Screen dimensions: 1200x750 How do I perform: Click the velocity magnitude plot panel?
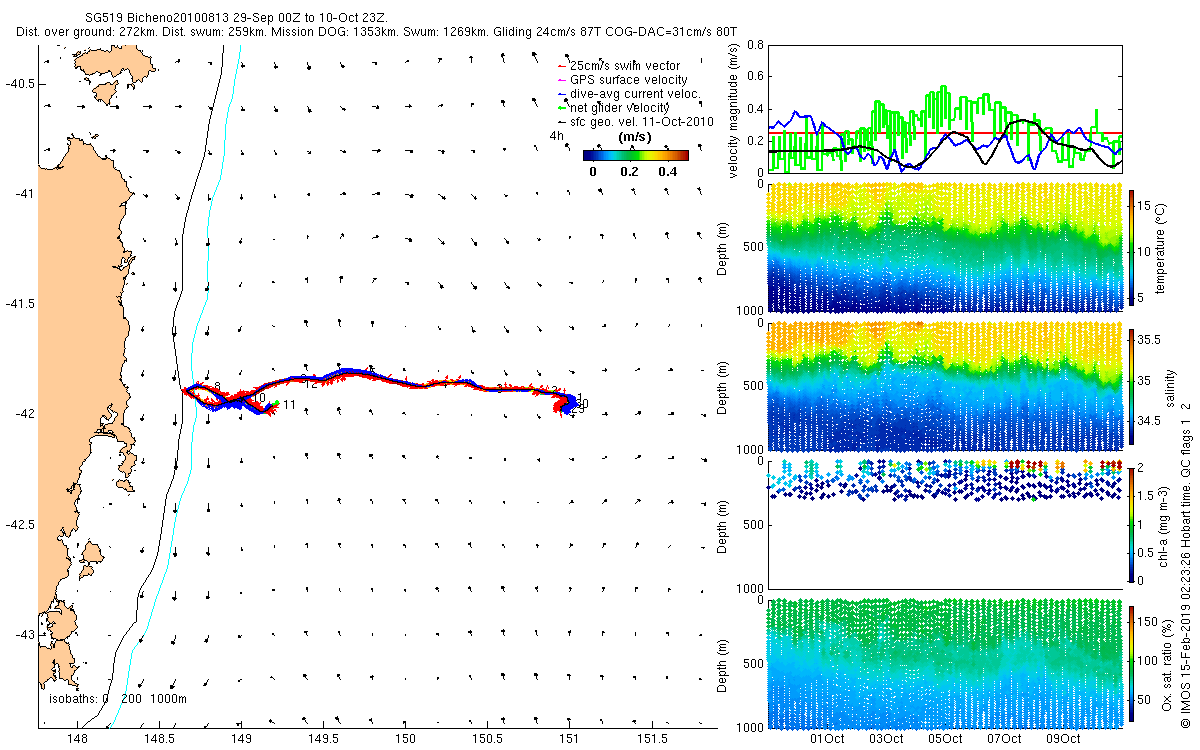point(944,108)
